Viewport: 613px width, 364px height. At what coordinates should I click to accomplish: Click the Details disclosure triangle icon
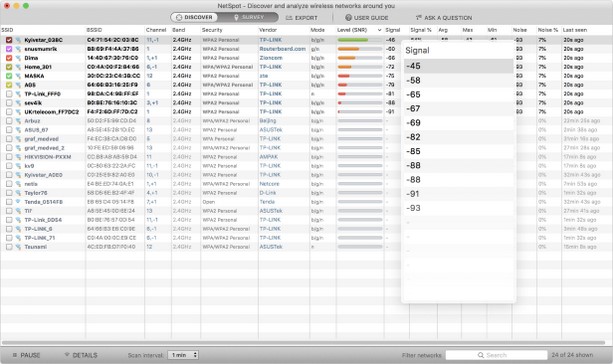pos(67,355)
